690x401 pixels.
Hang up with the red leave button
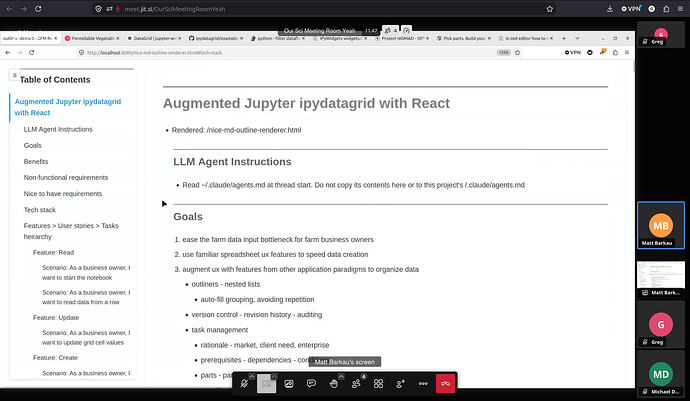[445, 384]
